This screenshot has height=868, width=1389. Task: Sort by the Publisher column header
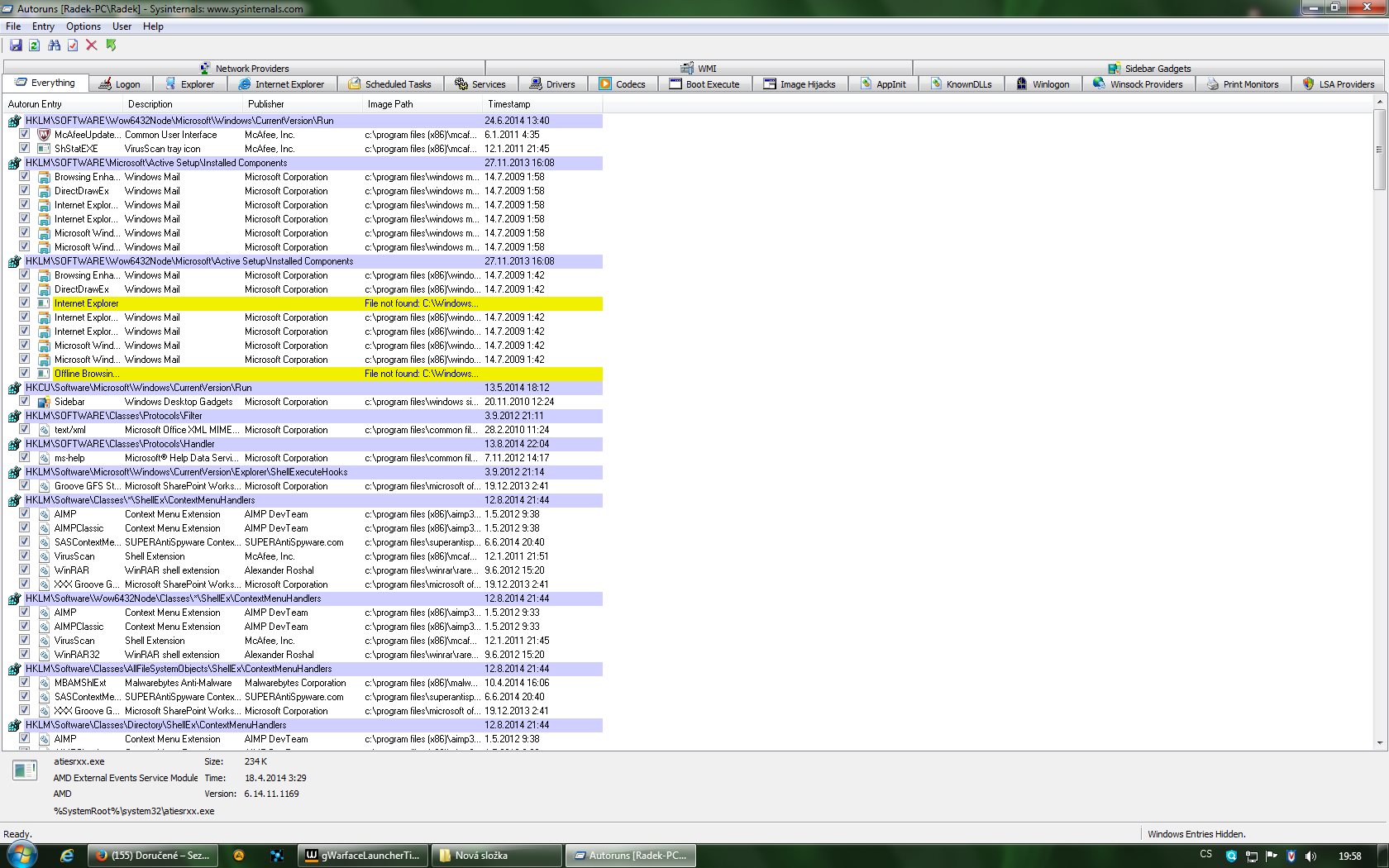coord(303,104)
